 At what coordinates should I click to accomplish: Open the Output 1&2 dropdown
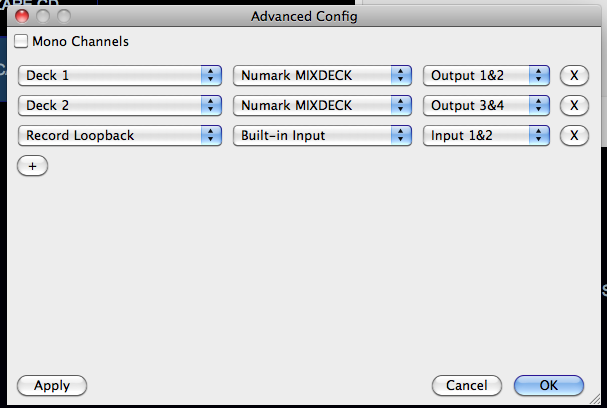[x=486, y=75]
